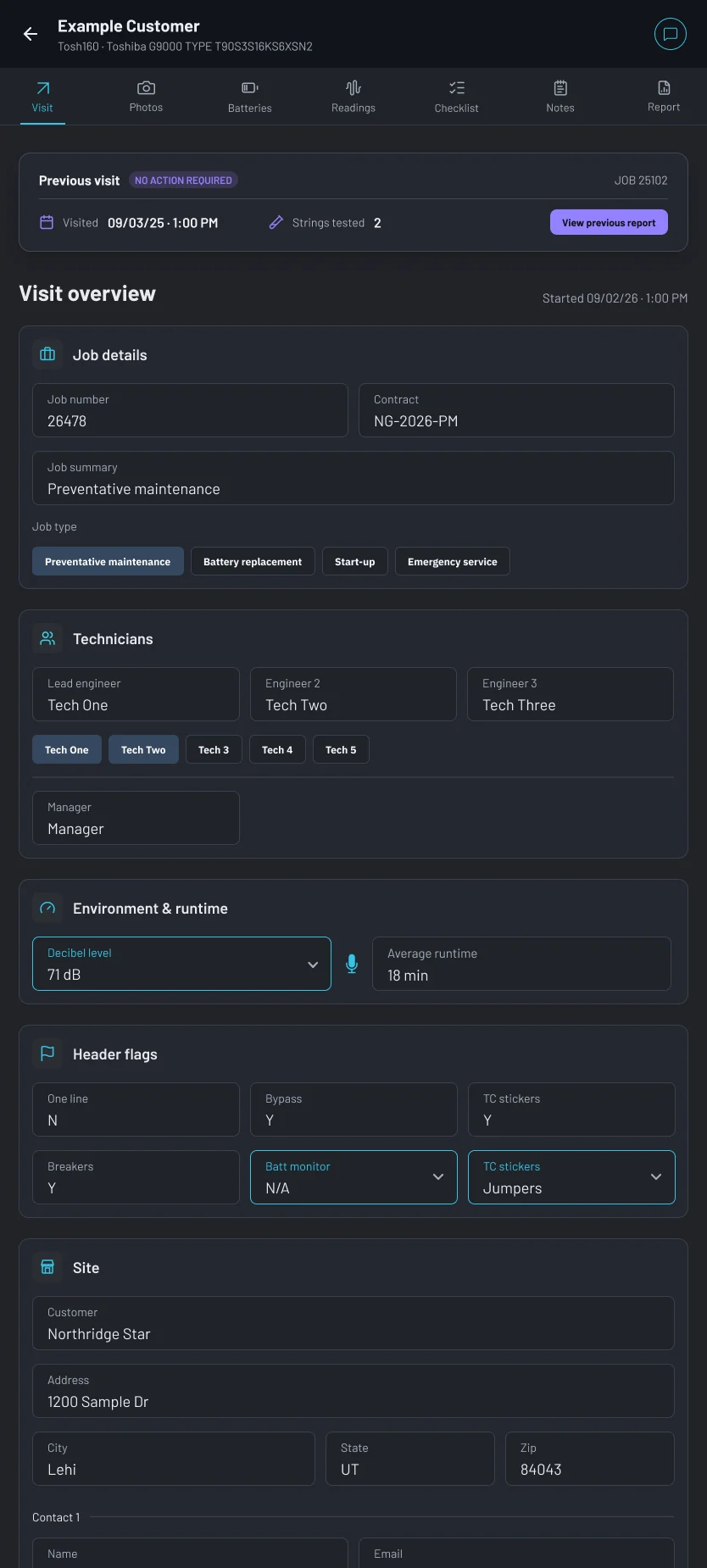This screenshot has width=707, height=1568.
Task: Toggle the Tech One technician chip
Action: pos(67,749)
